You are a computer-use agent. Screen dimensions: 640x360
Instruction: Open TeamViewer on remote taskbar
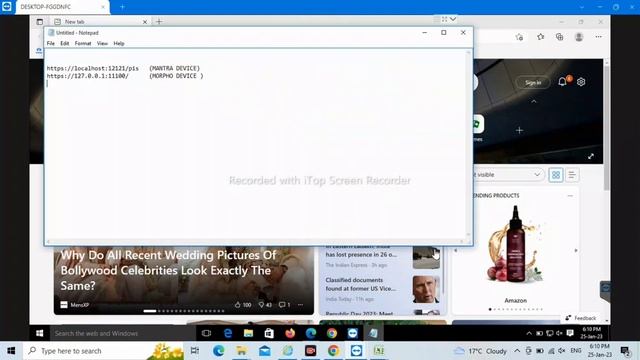point(353,333)
